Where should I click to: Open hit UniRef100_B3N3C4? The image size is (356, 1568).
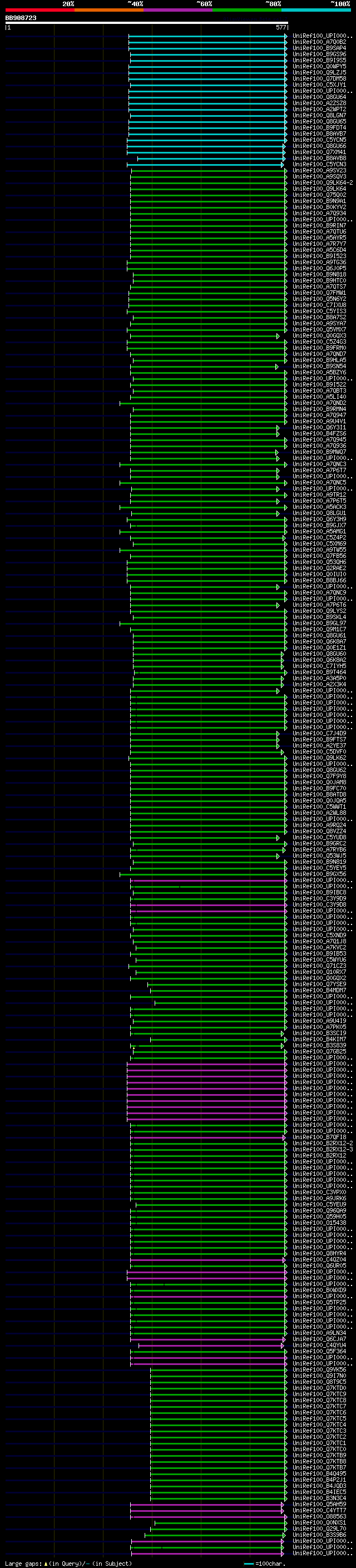[319, 1498]
